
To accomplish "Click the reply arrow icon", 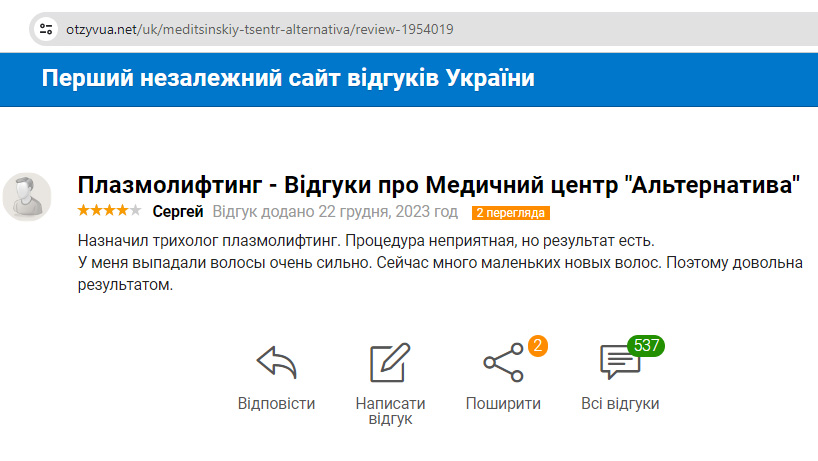I will [x=276, y=362].
